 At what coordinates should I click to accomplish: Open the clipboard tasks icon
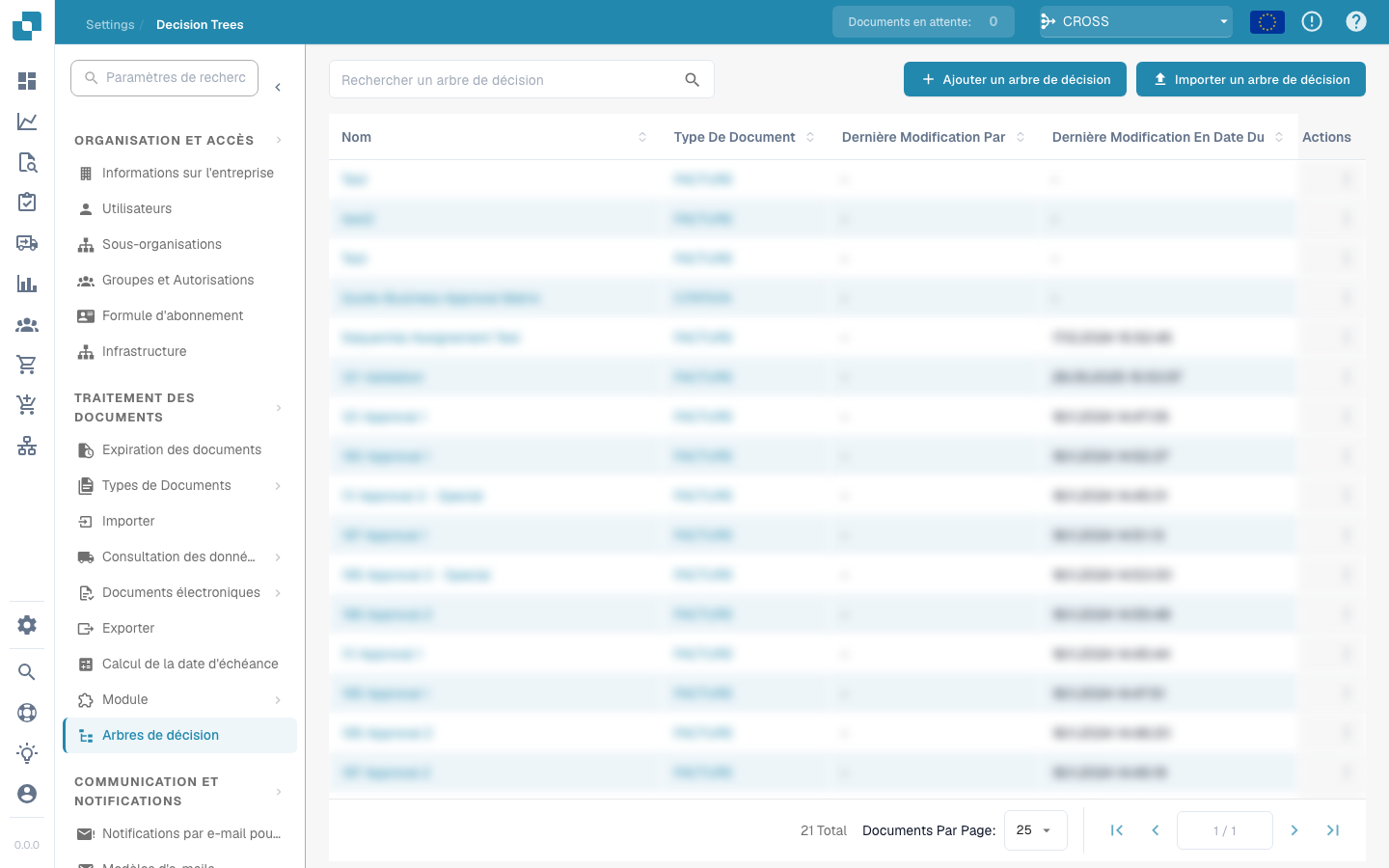[27, 203]
